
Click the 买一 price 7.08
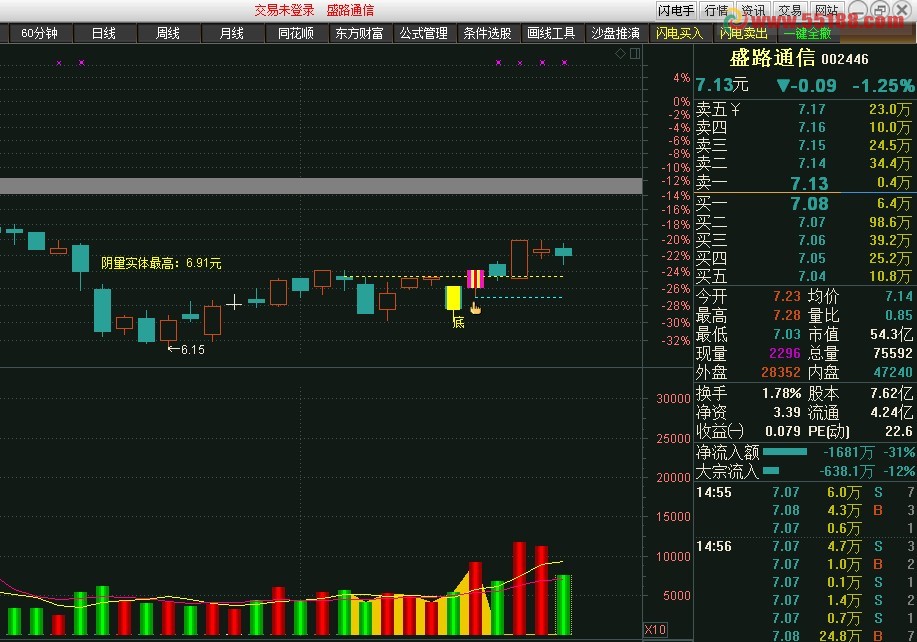click(x=809, y=203)
